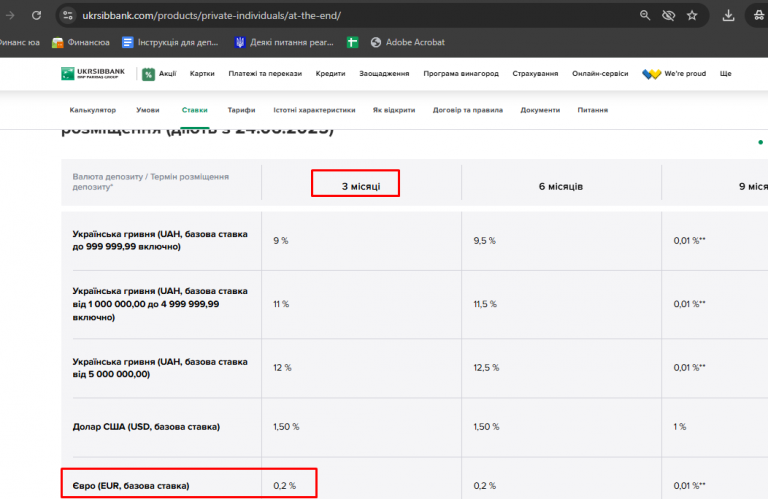Click the crossed-eye tracking protection icon
Image resolution: width=768 pixels, height=499 pixels.
[x=669, y=16]
